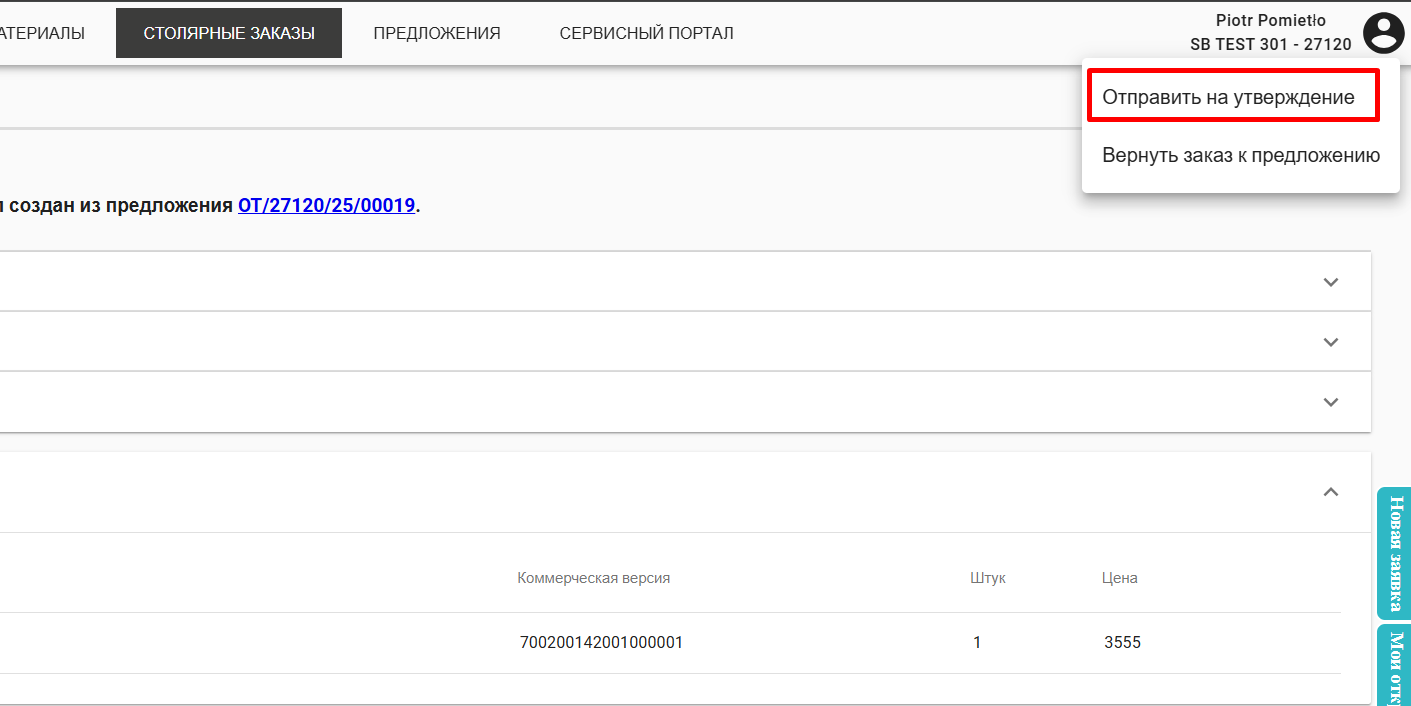Open the 'Новая заявка' side tab
This screenshot has width=1411, height=706.
(1392, 553)
